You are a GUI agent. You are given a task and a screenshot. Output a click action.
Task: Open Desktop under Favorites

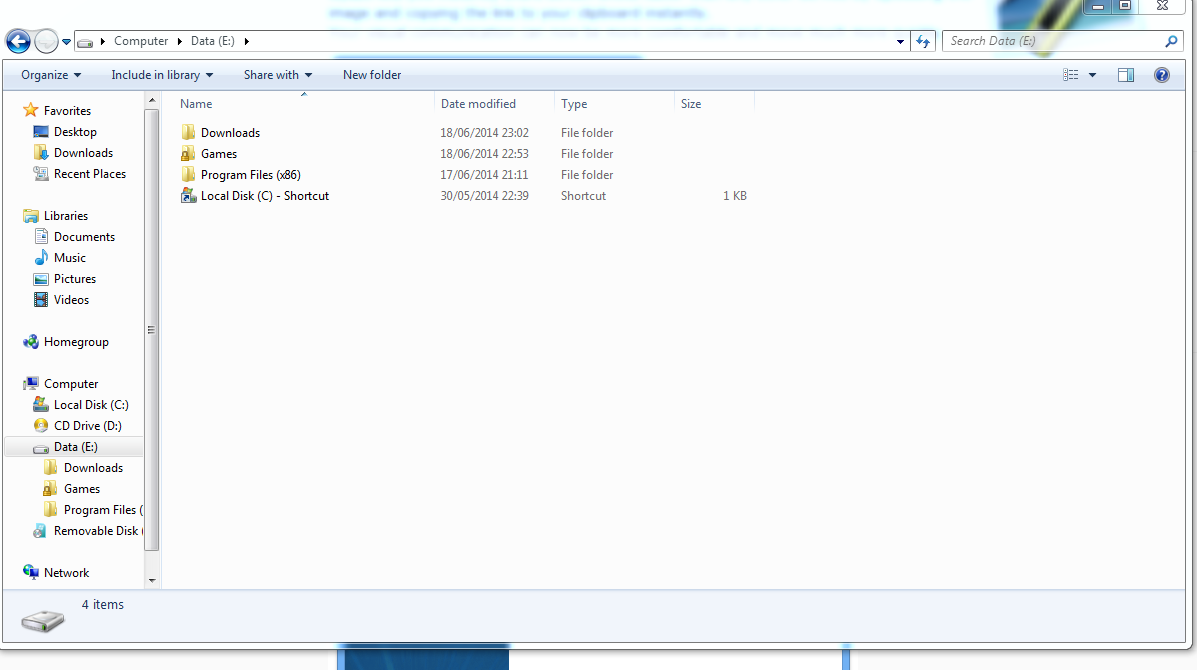(x=75, y=132)
